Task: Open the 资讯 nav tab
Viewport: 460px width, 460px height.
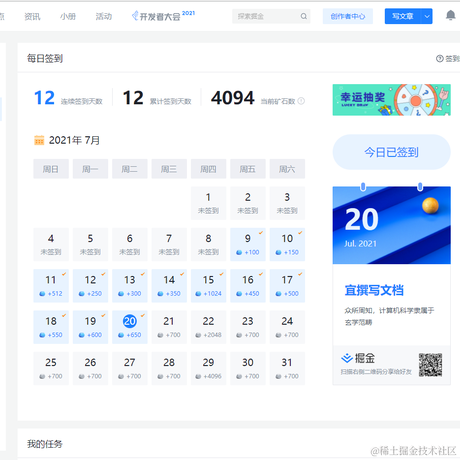Action: coord(32,16)
